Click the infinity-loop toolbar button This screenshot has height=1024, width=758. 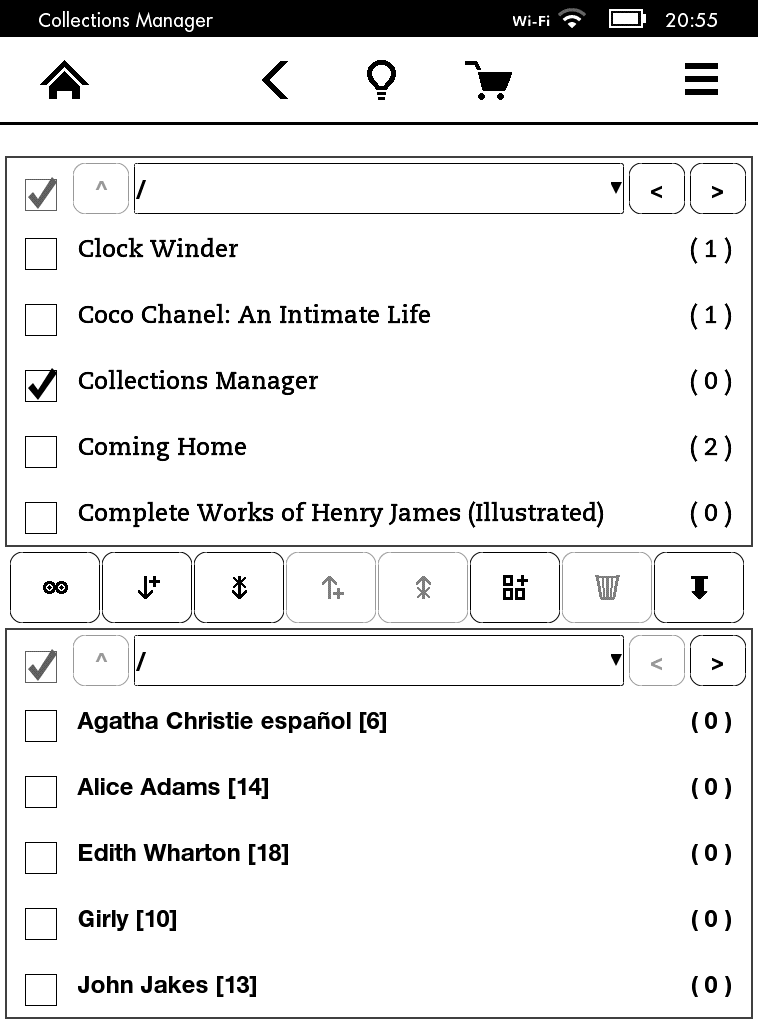click(x=55, y=588)
